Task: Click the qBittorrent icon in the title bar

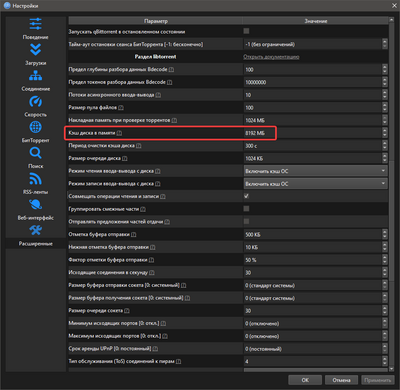Action: tap(7, 5)
